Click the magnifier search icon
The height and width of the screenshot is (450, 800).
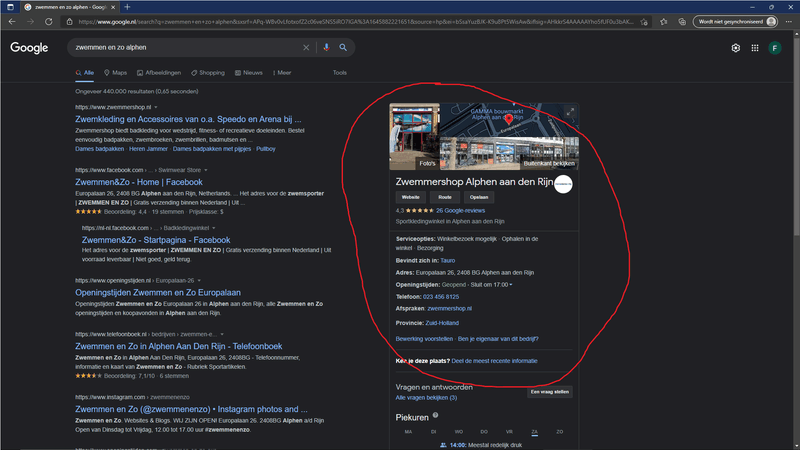[343, 47]
